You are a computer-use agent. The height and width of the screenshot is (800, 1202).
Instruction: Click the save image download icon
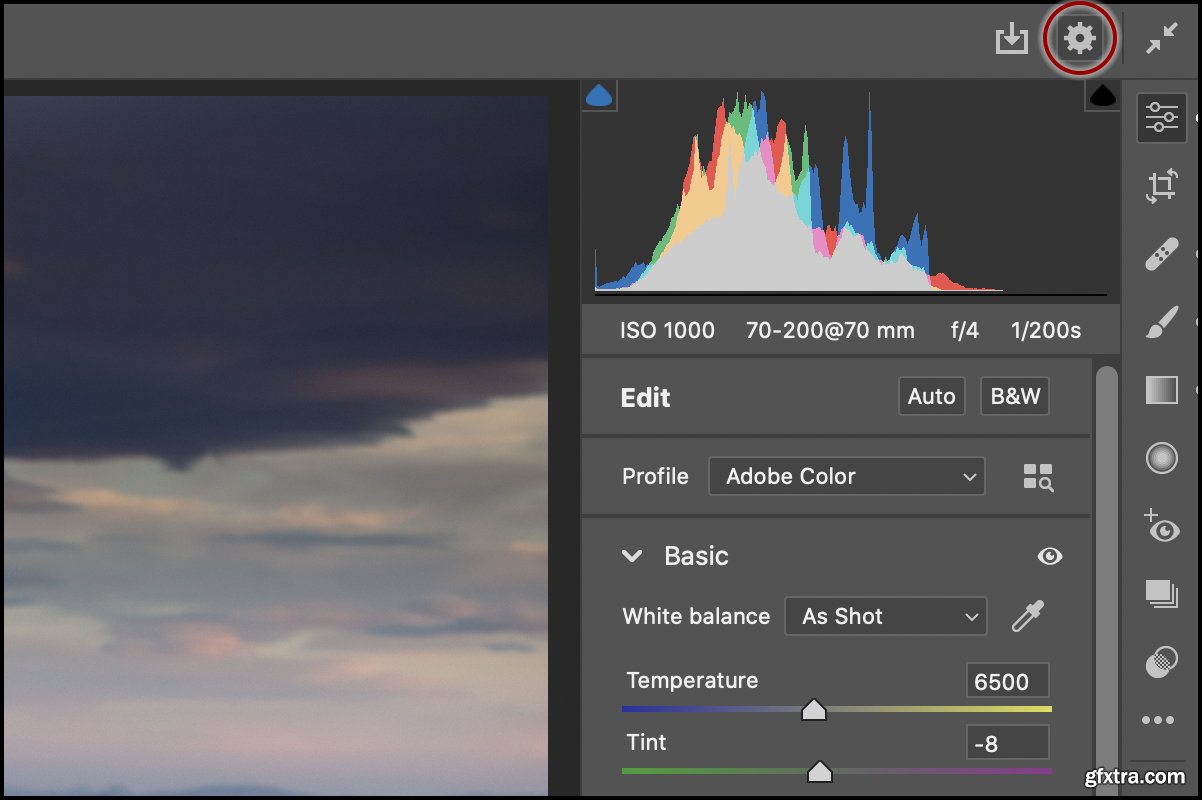tap(1012, 40)
